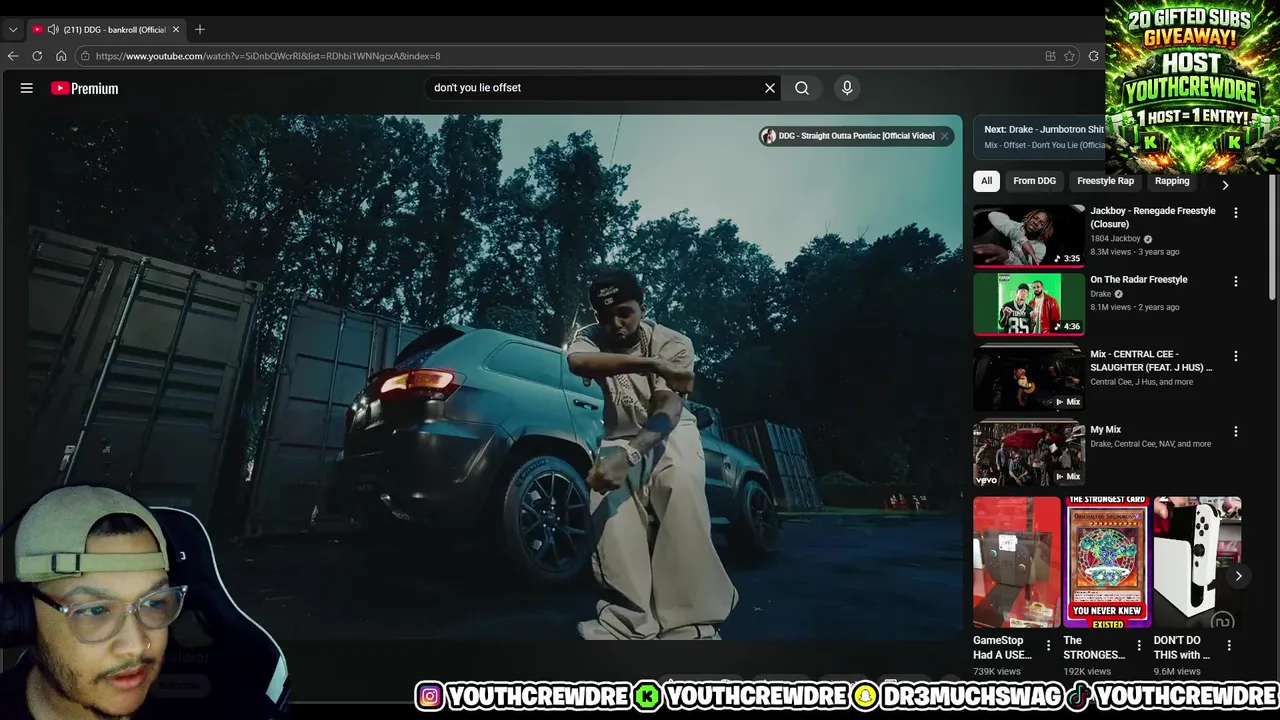1280x720 pixels.
Task: Run search with magnifier button
Action: [x=802, y=88]
